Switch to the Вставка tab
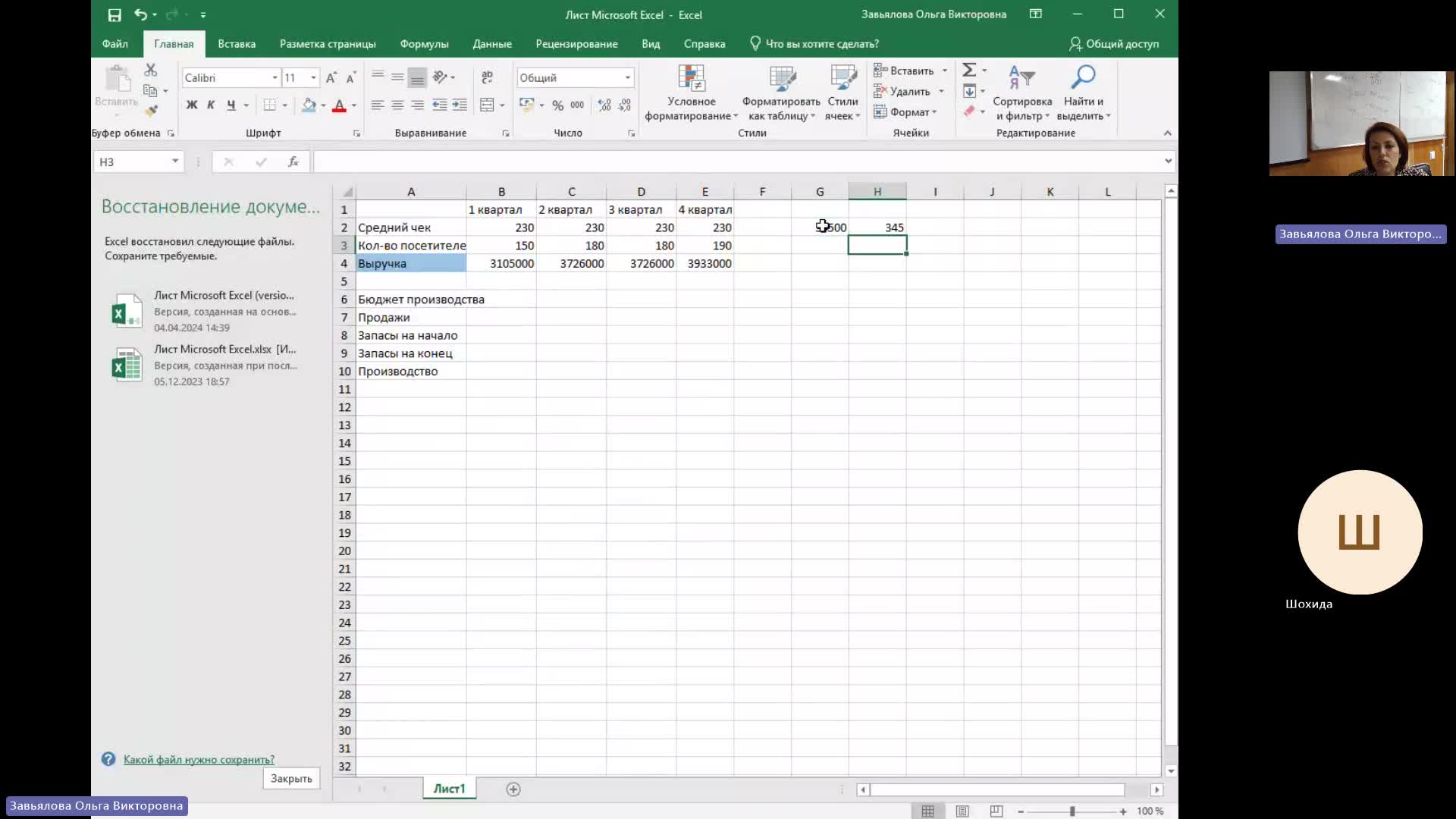The image size is (1456, 819). [237, 44]
